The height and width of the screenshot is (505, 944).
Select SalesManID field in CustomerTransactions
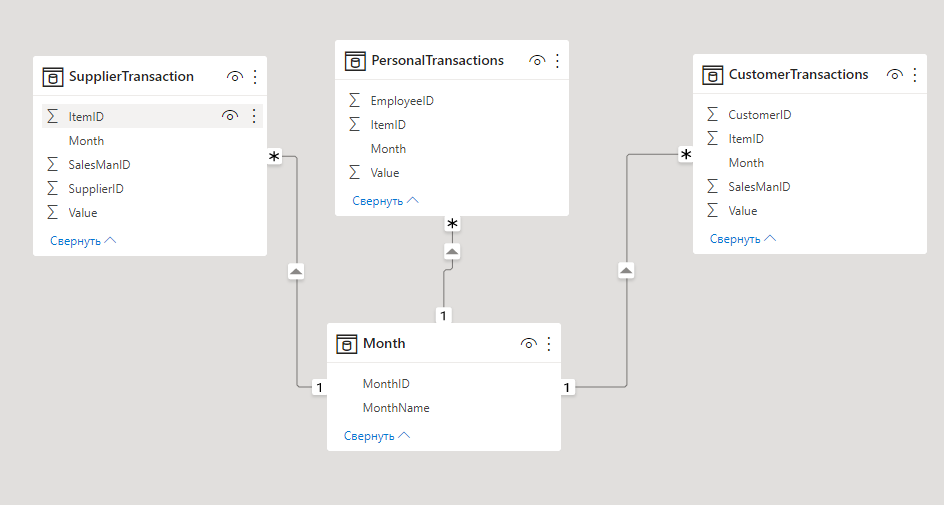(x=759, y=187)
